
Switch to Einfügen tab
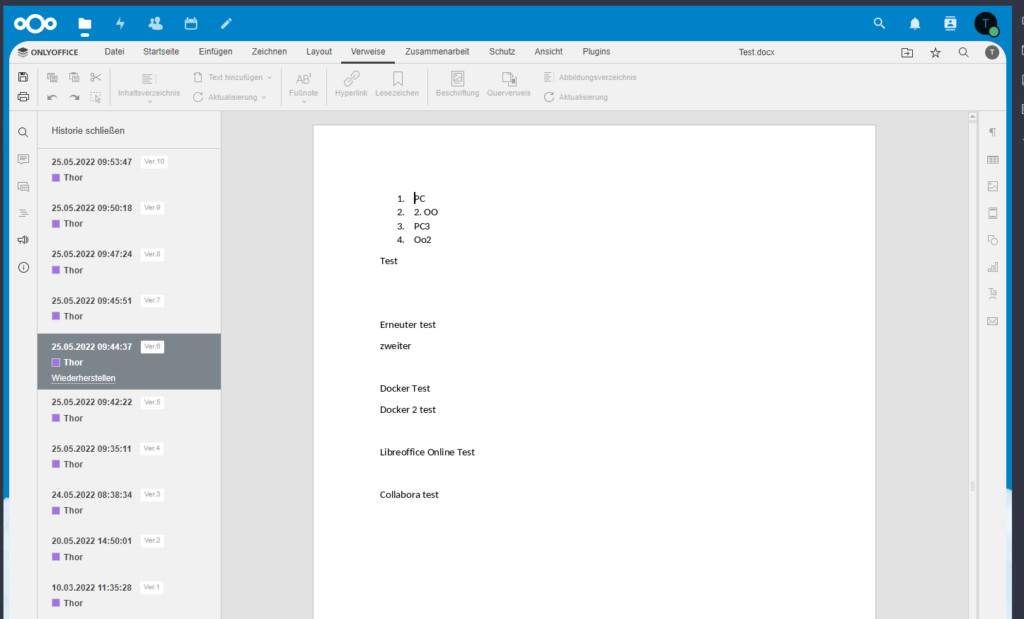216,52
